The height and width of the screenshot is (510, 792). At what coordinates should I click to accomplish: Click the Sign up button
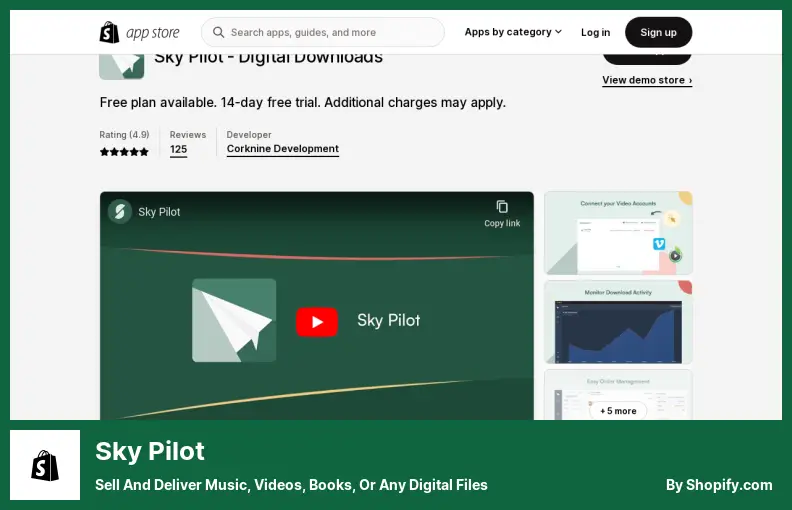[658, 32]
